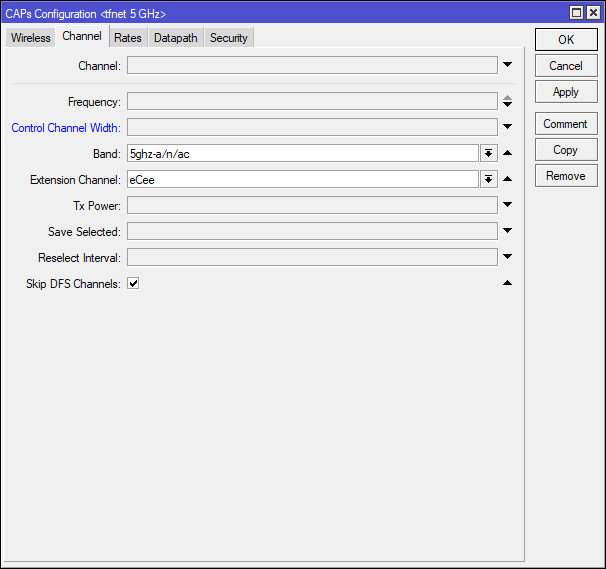Open the Band dropdown list
The image size is (606, 569).
pos(489,153)
